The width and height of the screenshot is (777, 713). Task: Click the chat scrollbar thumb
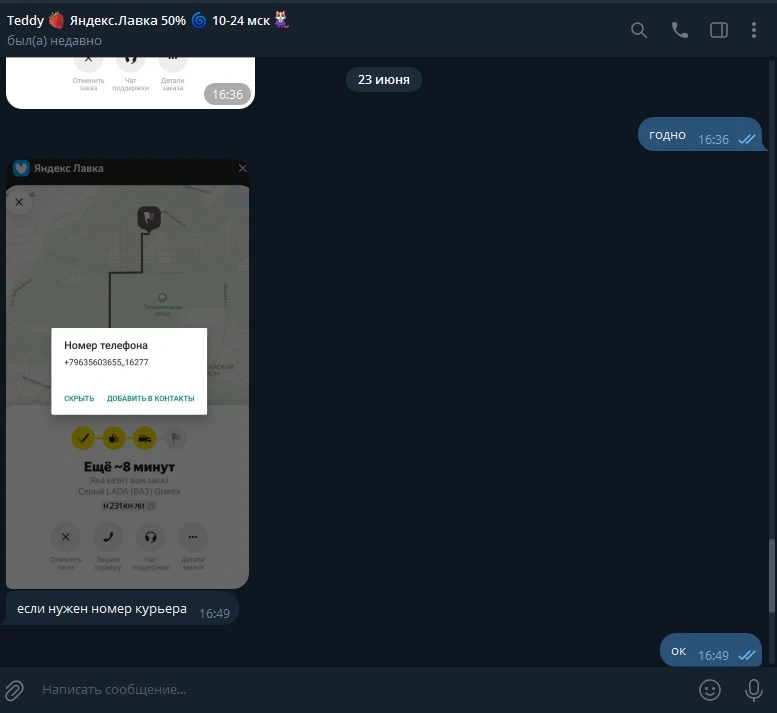(772, 576)
